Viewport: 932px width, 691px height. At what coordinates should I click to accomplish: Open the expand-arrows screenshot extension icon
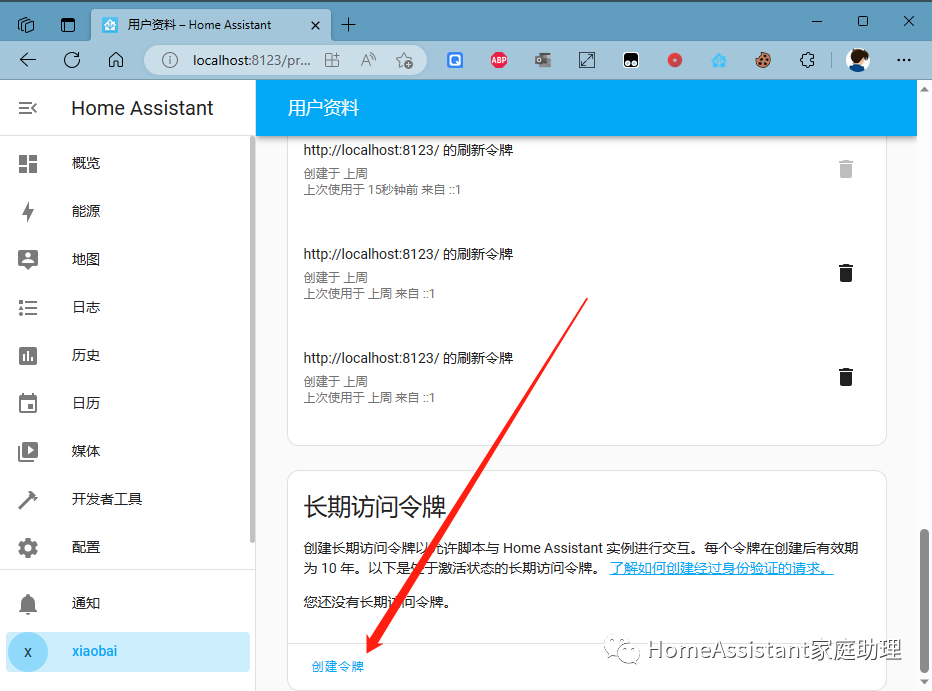(587, 59)
